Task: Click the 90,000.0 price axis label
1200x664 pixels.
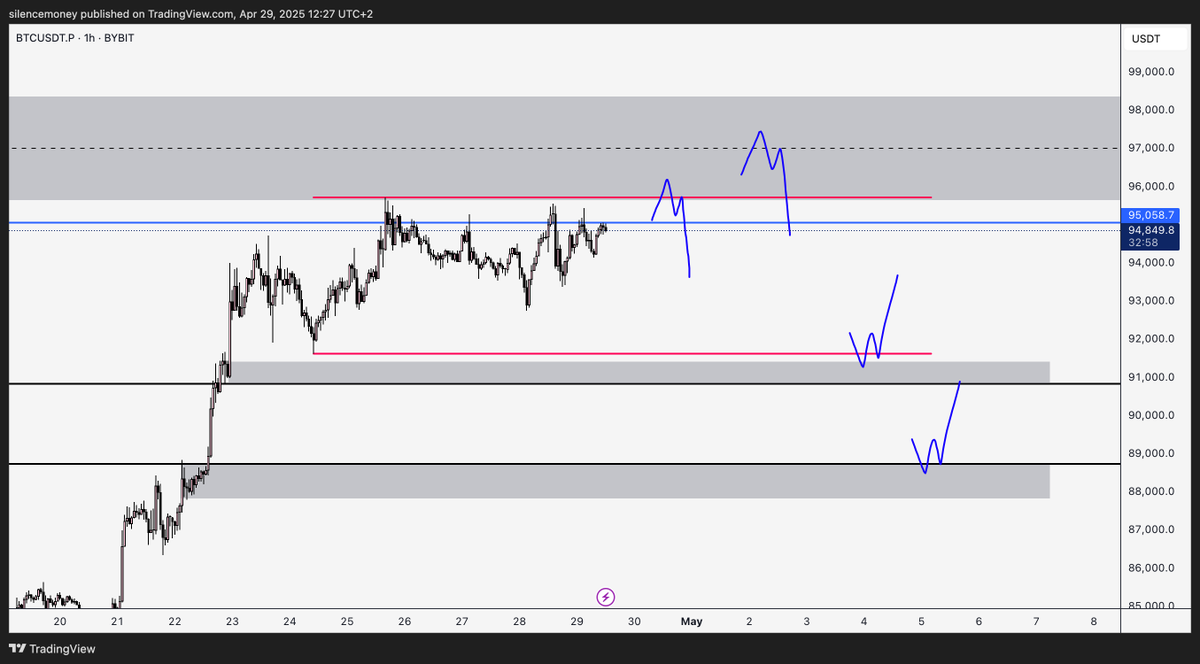Action: tap(1151, 415)
